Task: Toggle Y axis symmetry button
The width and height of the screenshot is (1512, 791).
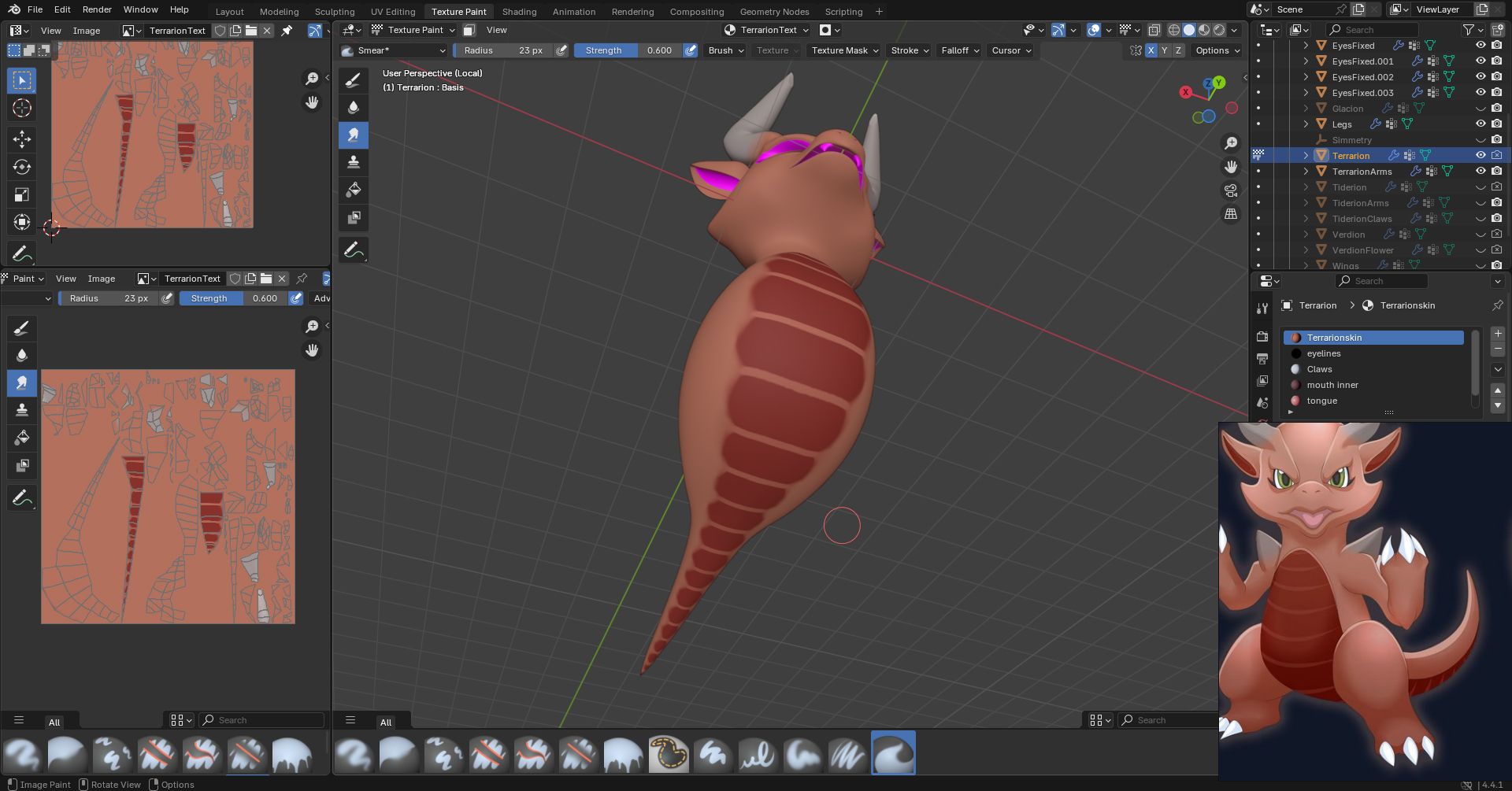Action: pyautogui.click(x=1165, y=50)
